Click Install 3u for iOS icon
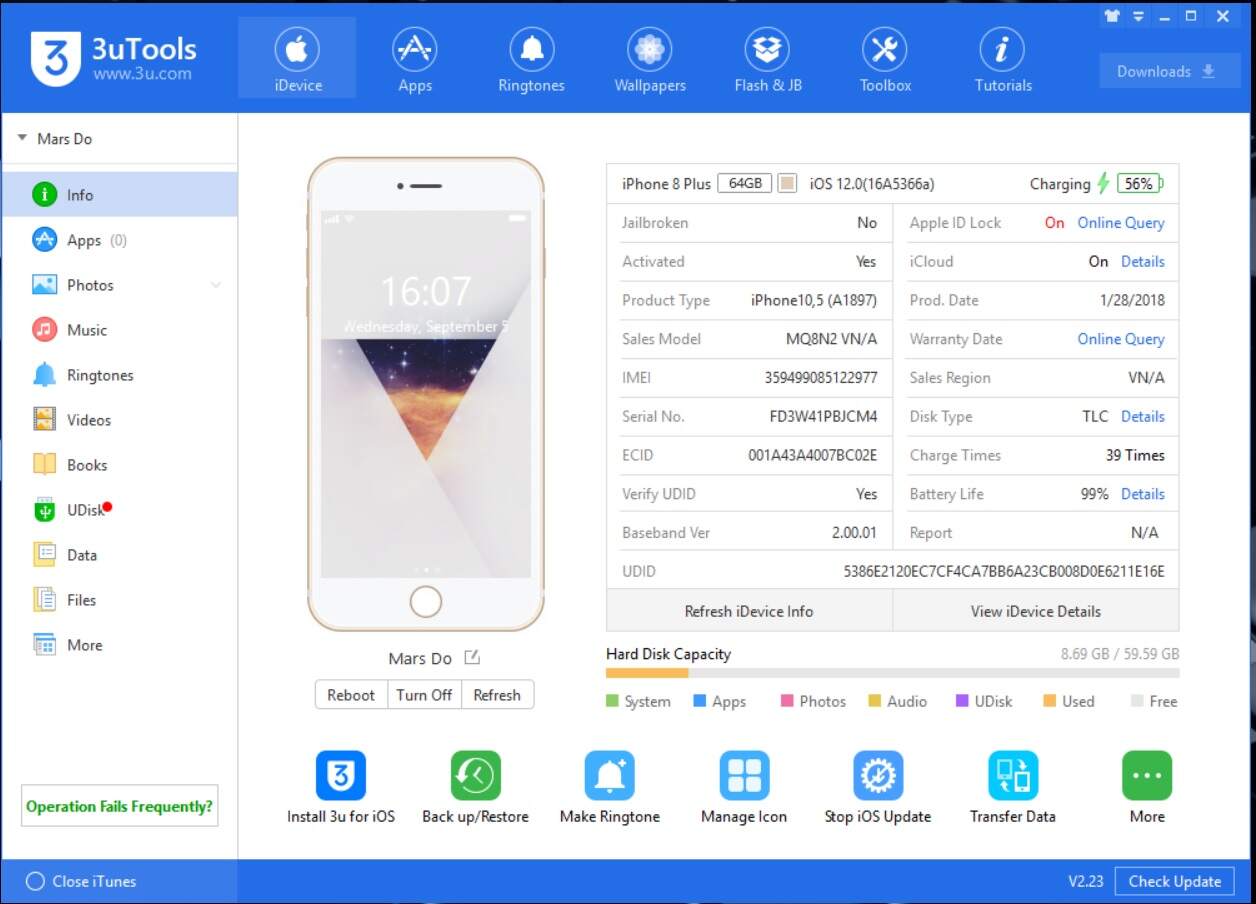This screenshot has width=1256, height=904. click(341, 776)
